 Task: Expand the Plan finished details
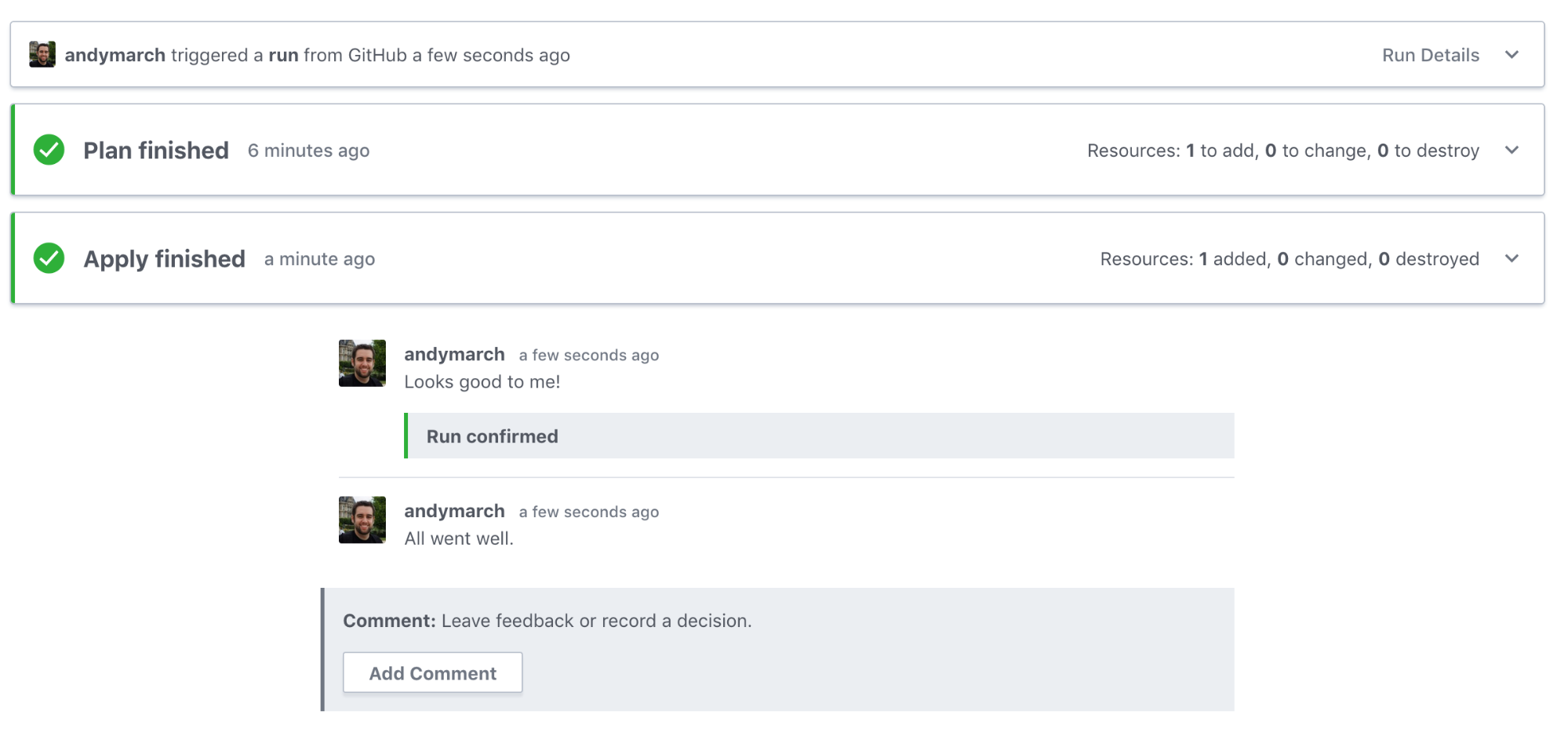(x=1512, y=150)
